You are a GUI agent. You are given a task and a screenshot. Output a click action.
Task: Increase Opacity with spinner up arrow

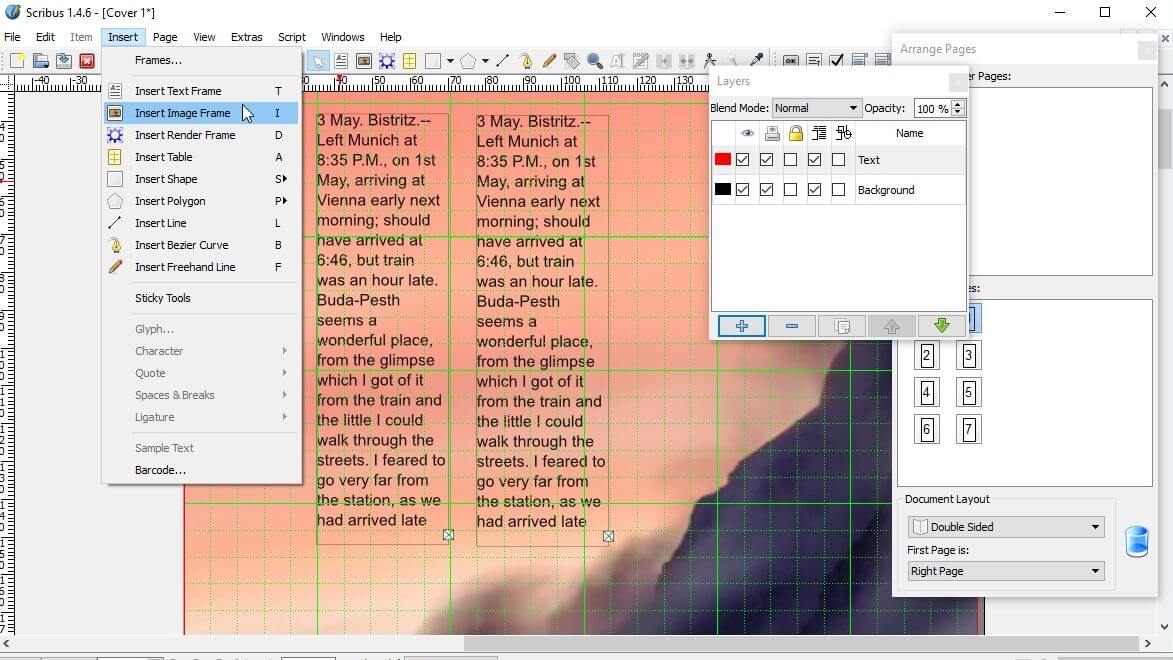click(x=958, y=103)
